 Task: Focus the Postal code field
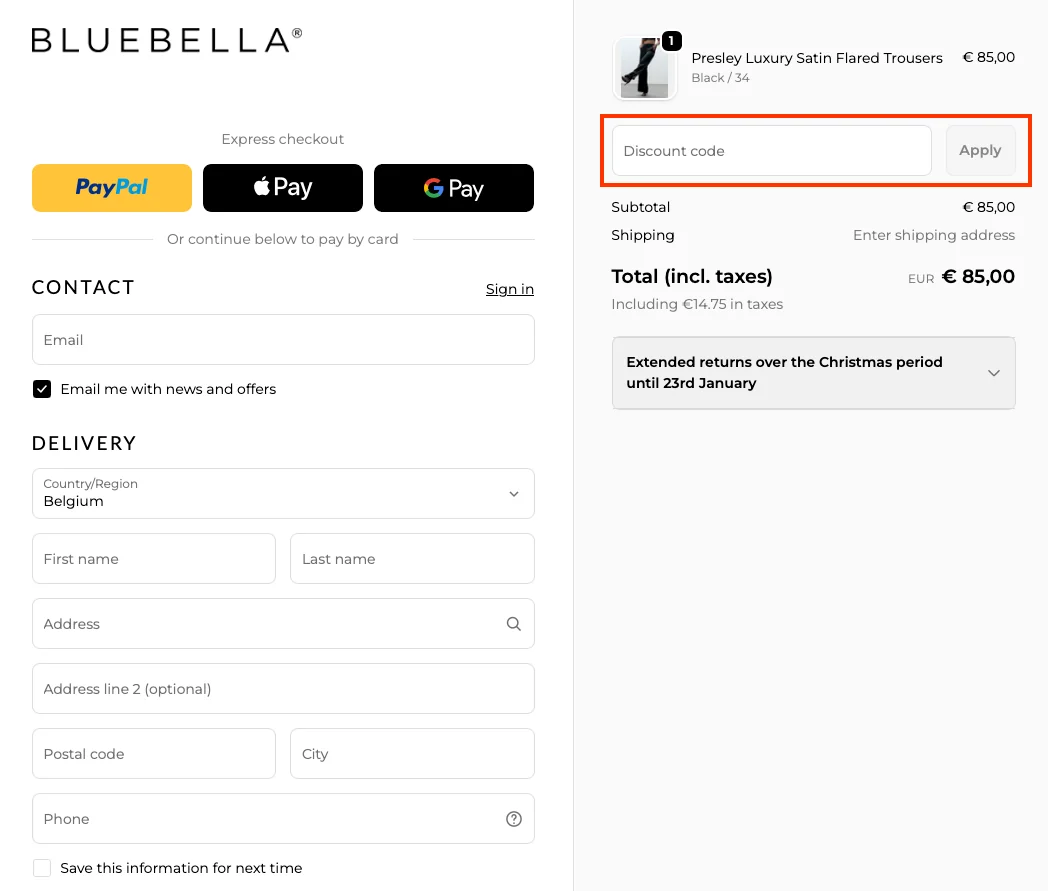pos(154,754)
